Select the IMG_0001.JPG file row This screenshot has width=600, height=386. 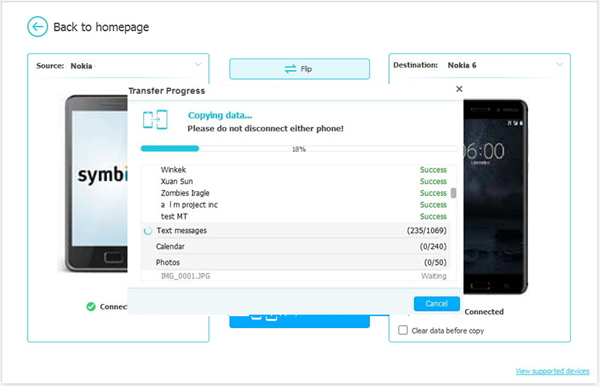[x=295, y=276]
